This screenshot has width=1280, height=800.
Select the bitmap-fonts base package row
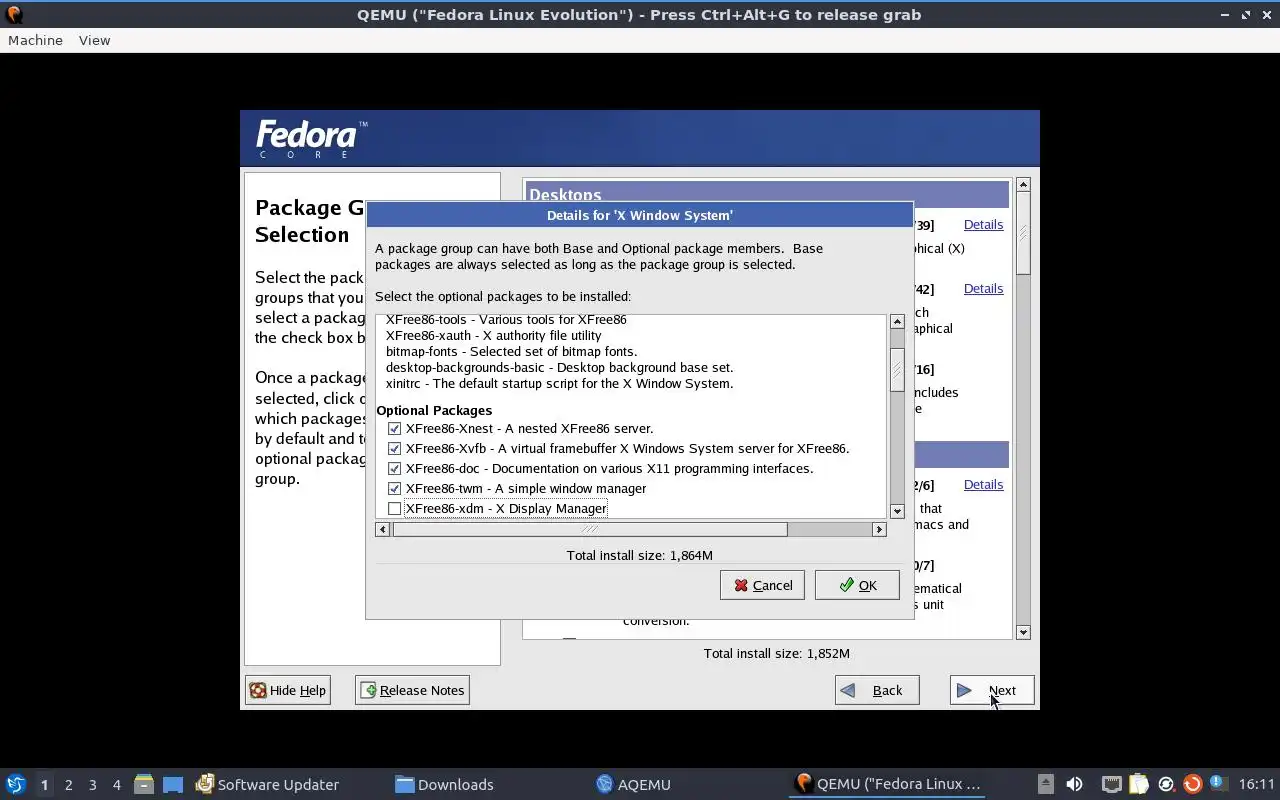coord(511,351)
